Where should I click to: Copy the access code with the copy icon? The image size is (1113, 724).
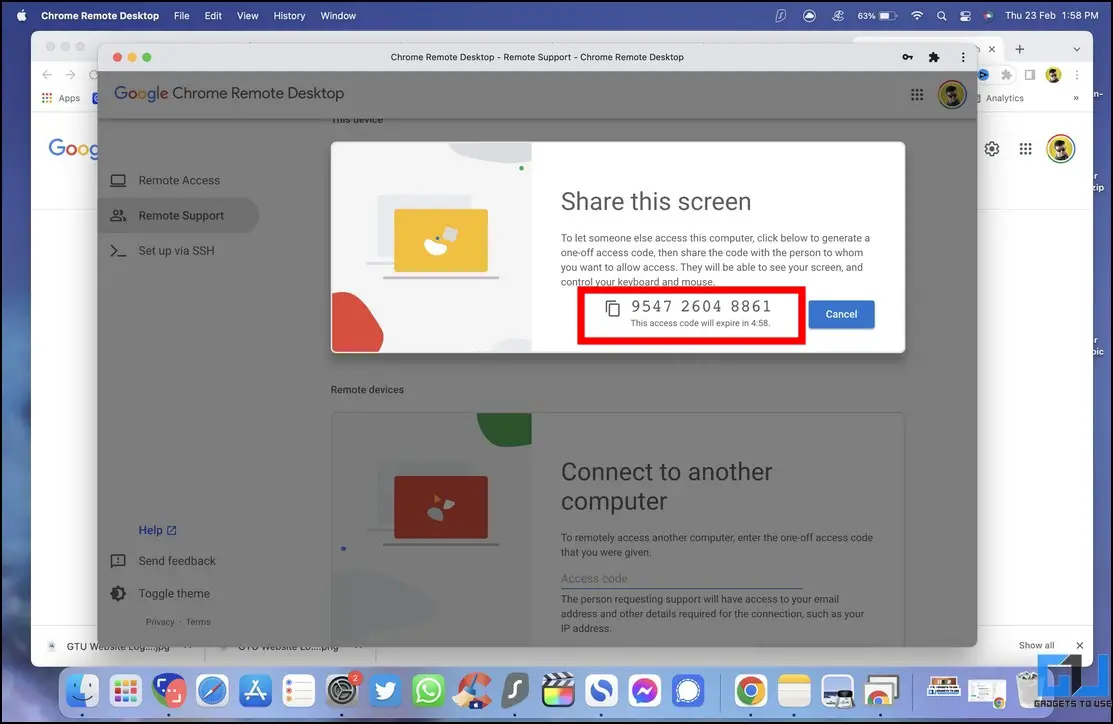(613, 308)
